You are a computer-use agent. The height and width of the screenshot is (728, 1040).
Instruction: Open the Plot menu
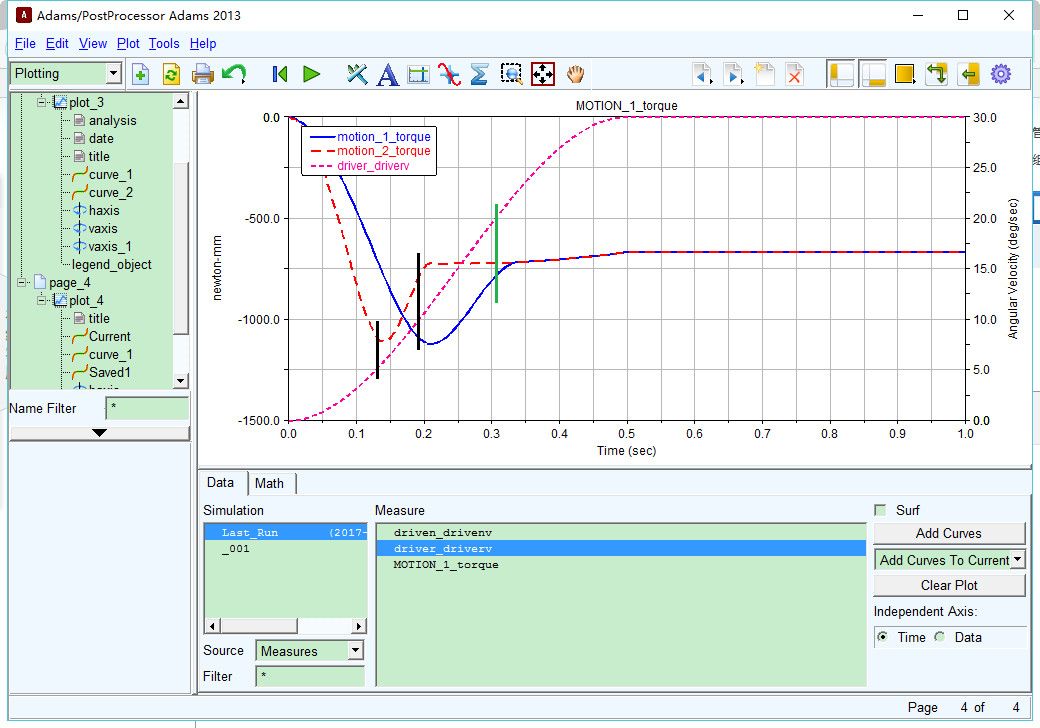(x=128, y=44)
